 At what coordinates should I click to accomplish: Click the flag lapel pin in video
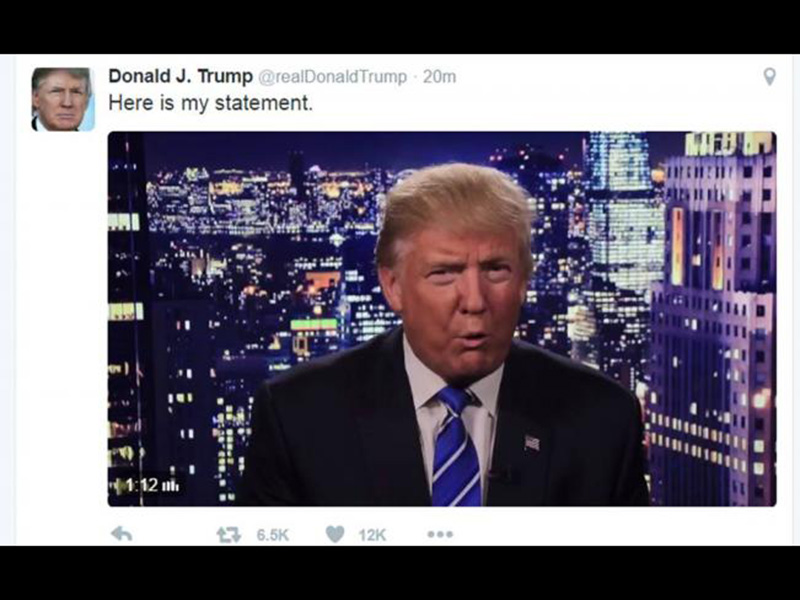point(532,443)
